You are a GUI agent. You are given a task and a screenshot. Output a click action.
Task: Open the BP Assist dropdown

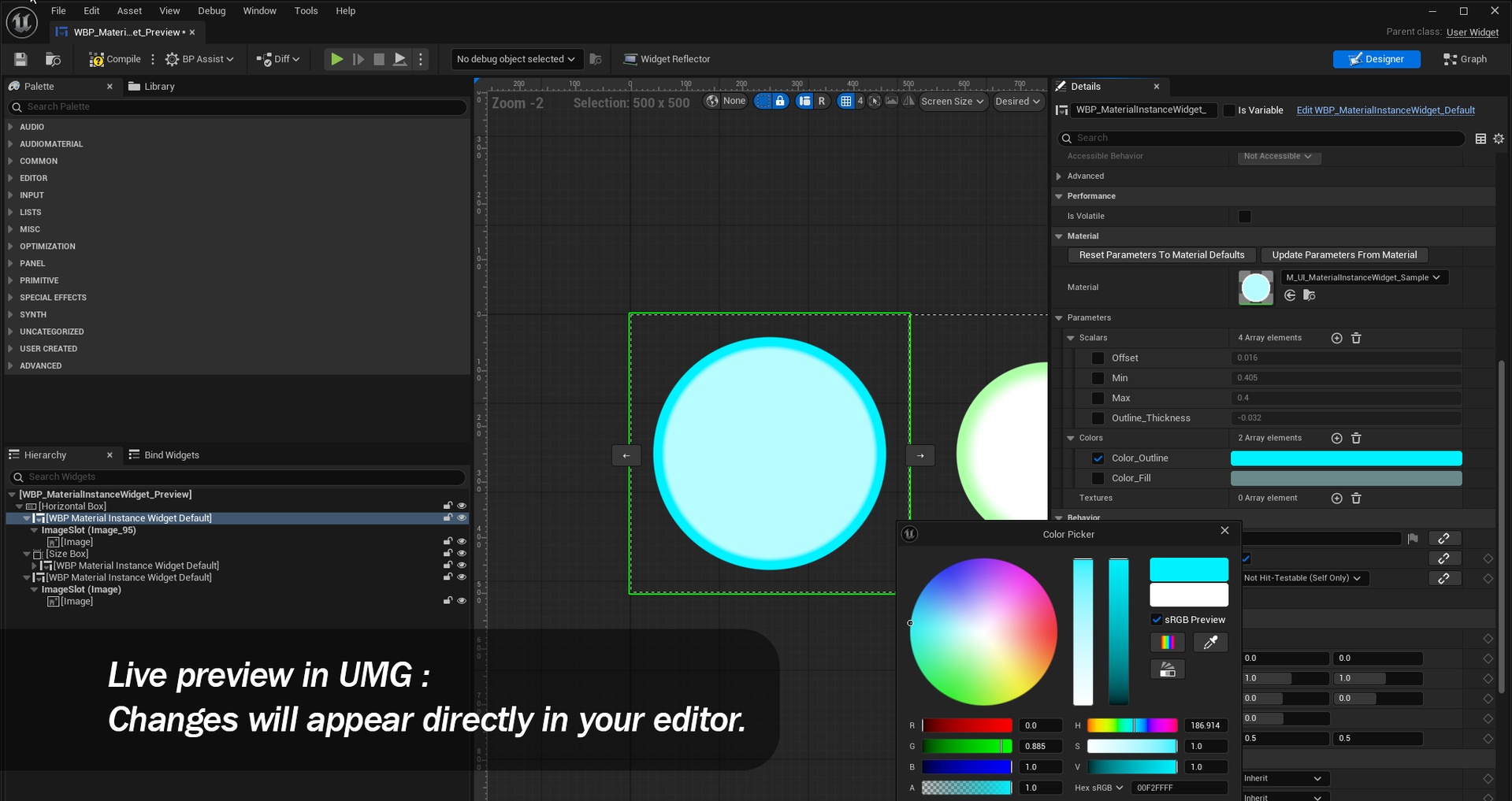coord(199,59)
